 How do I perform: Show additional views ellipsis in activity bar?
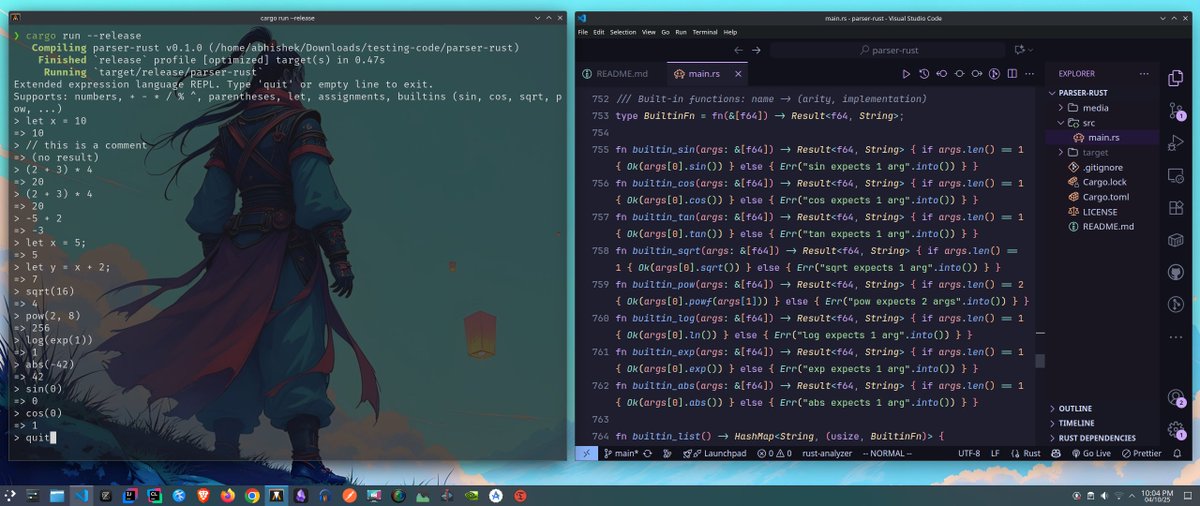pyautogui.click(x=1176, y=336)
